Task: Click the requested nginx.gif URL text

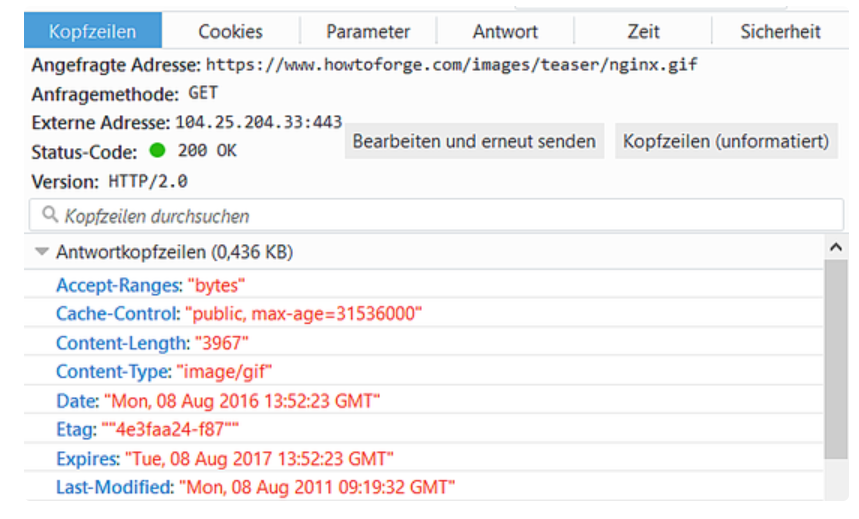Action: [x=451, y=65]
